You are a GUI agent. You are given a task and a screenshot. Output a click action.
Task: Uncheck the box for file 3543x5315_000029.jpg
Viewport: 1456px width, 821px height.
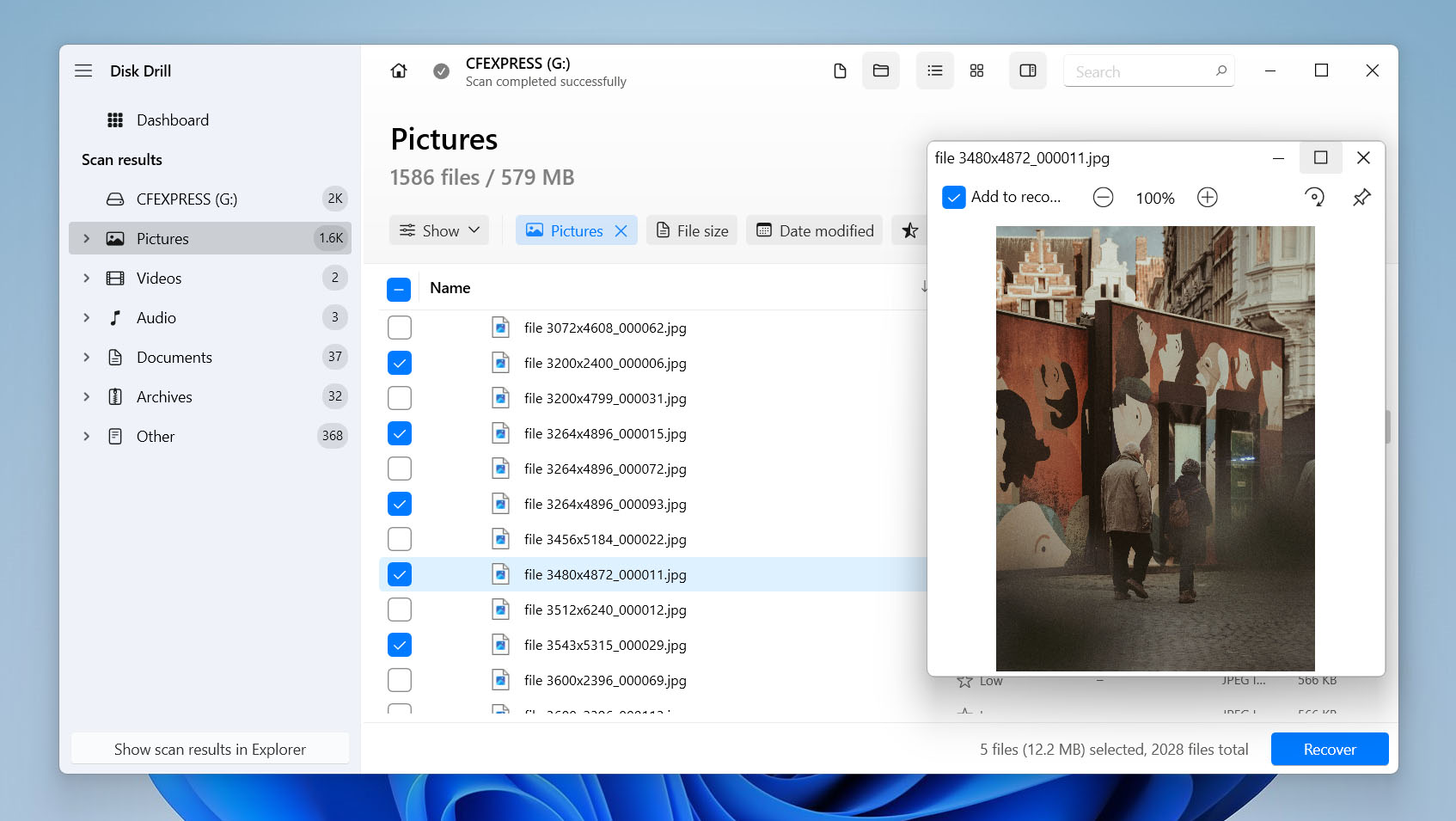click(400, 645)
